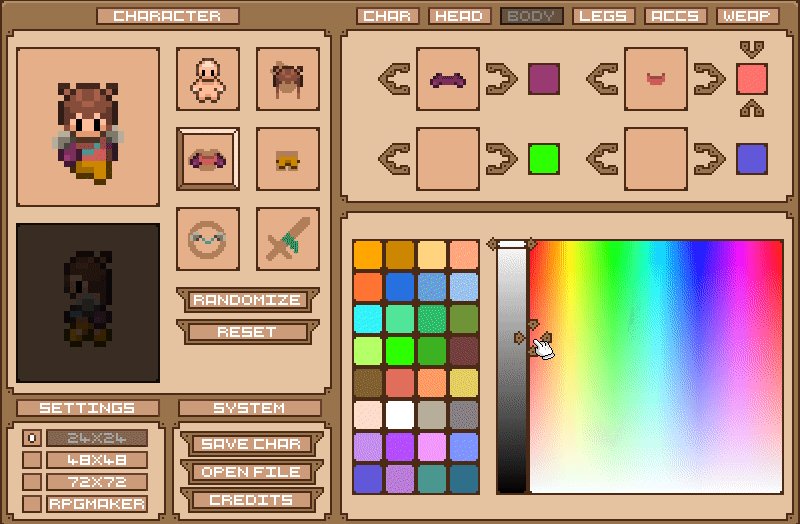800x524 pixels.
Task: Select the salmon color slot swatch
Action: pos(752,79)
